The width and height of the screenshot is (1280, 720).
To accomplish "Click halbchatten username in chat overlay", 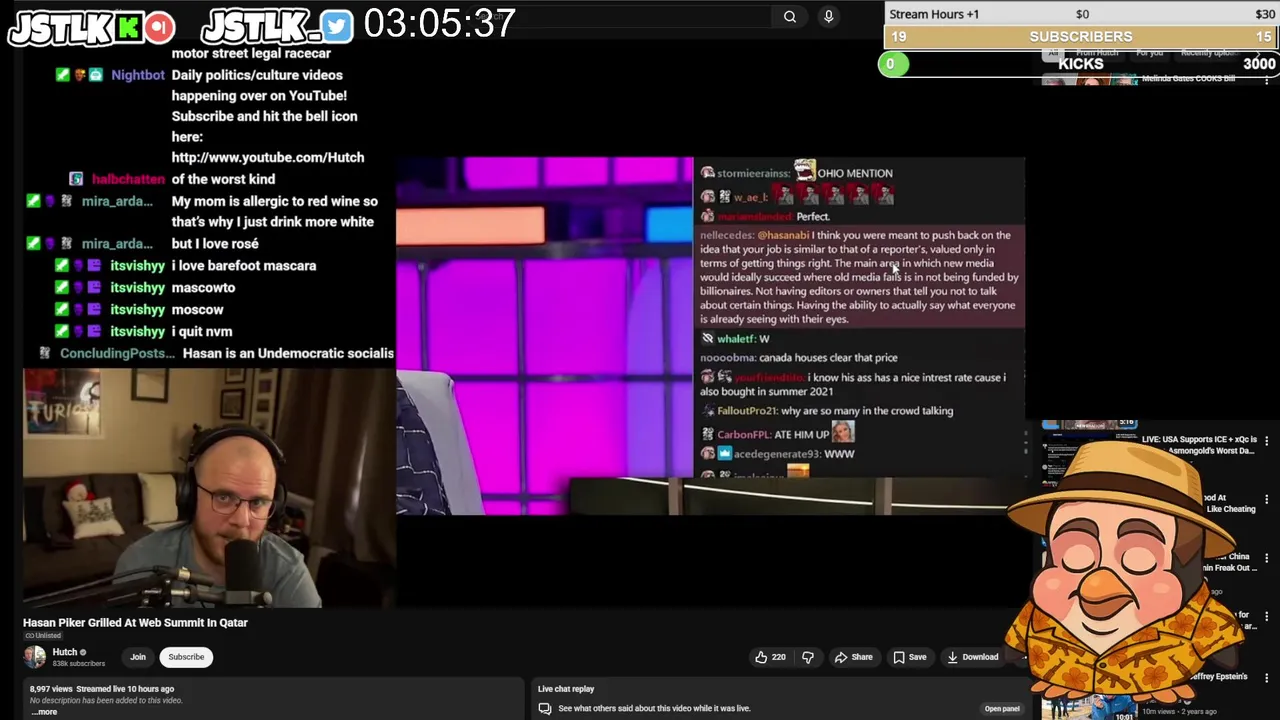I will pos(128,179).
